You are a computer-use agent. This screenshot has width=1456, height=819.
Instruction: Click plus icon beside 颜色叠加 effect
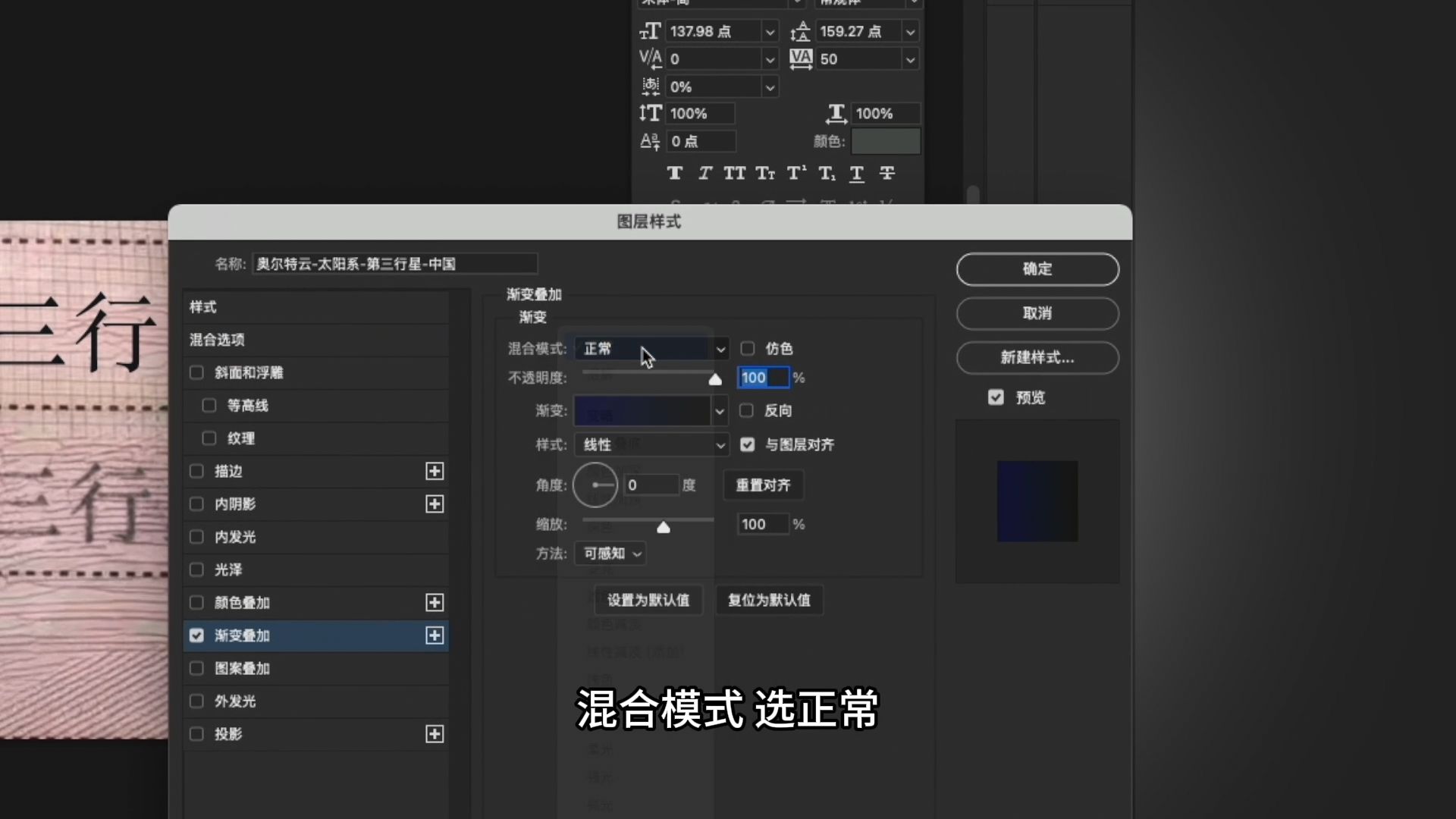pos(435,603)
